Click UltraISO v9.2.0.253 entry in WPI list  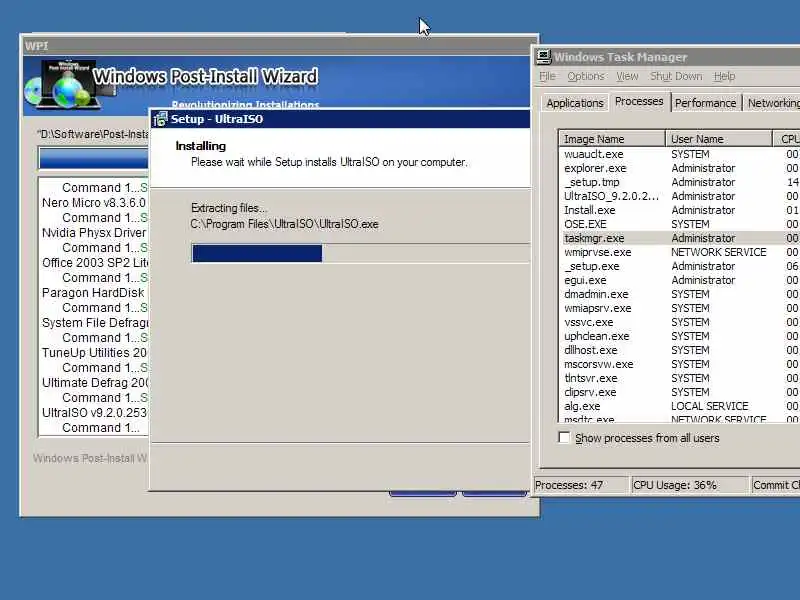click(x=94, y=413)
